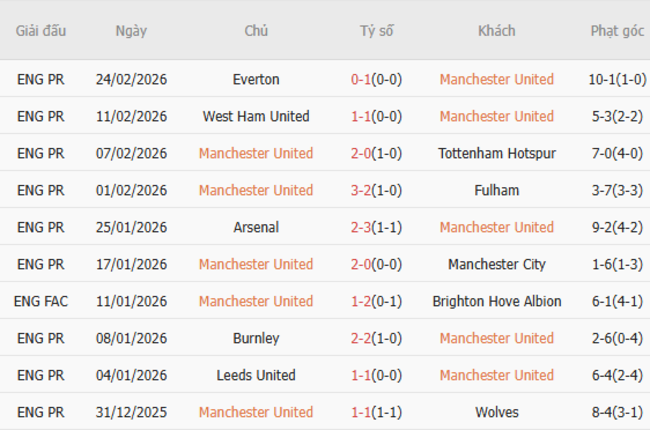Viewport: 650px width, 430px height.
Task: Select Burnley home team name
Action: click(x=255, y=338)
